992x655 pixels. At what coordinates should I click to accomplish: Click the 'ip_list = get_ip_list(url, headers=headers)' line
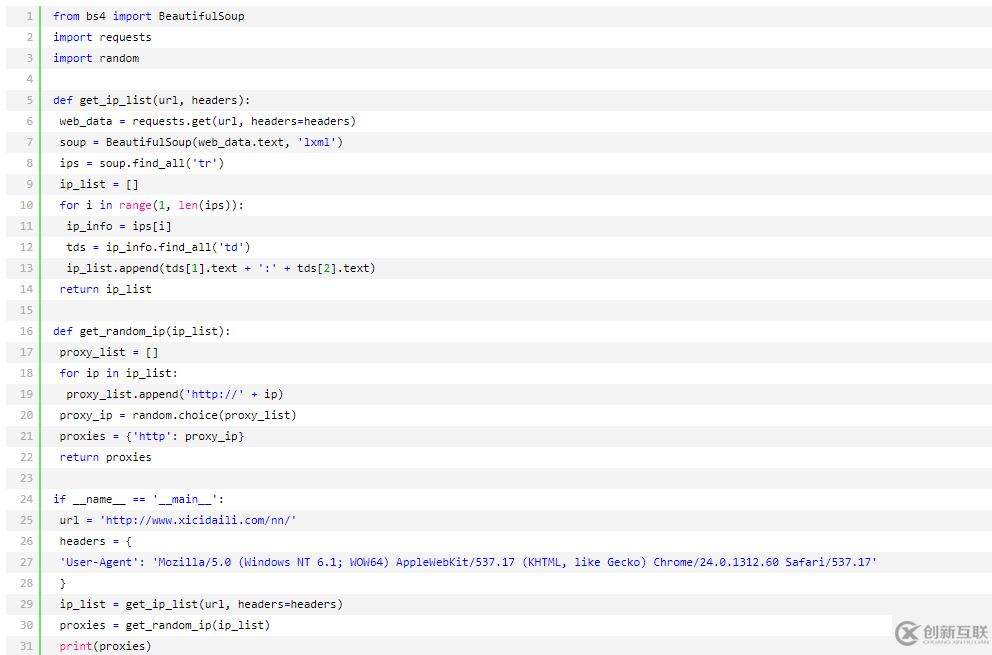(x=201, y=604)
